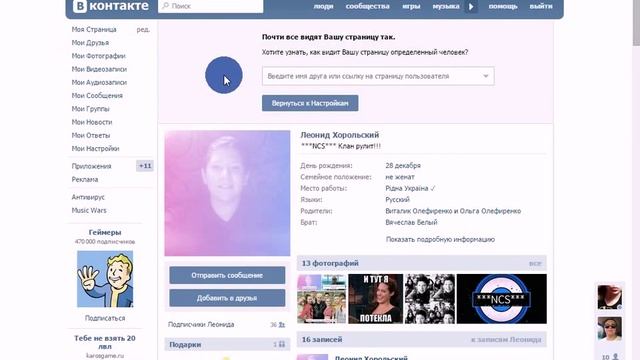Open Мои Новости
This screenshot has height=360, width=640.
coord(92,122)
